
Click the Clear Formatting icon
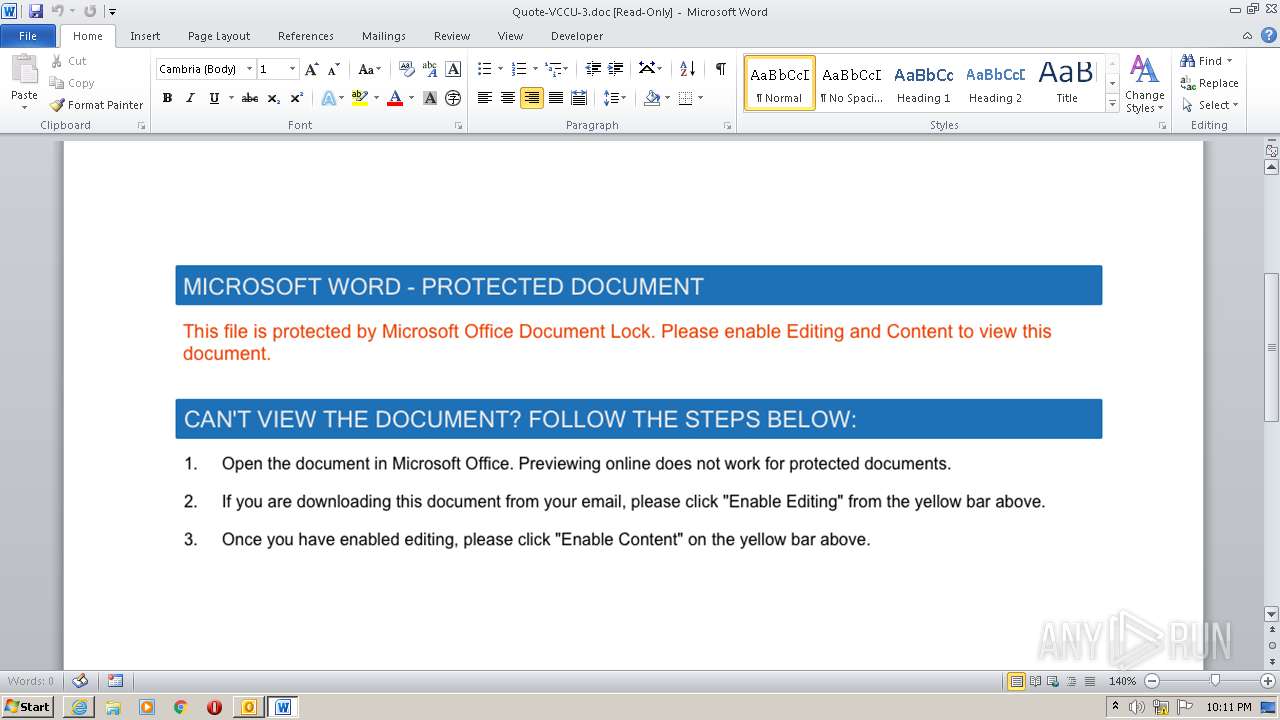407,69
